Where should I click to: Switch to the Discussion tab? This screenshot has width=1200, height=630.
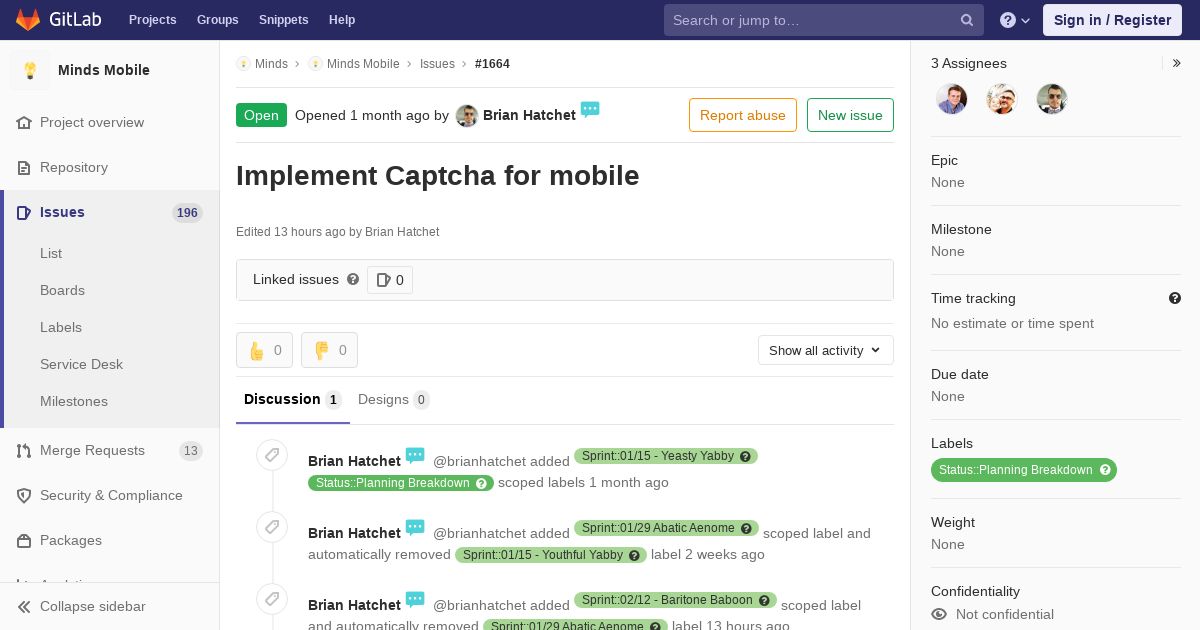click(x=293, y=399)
